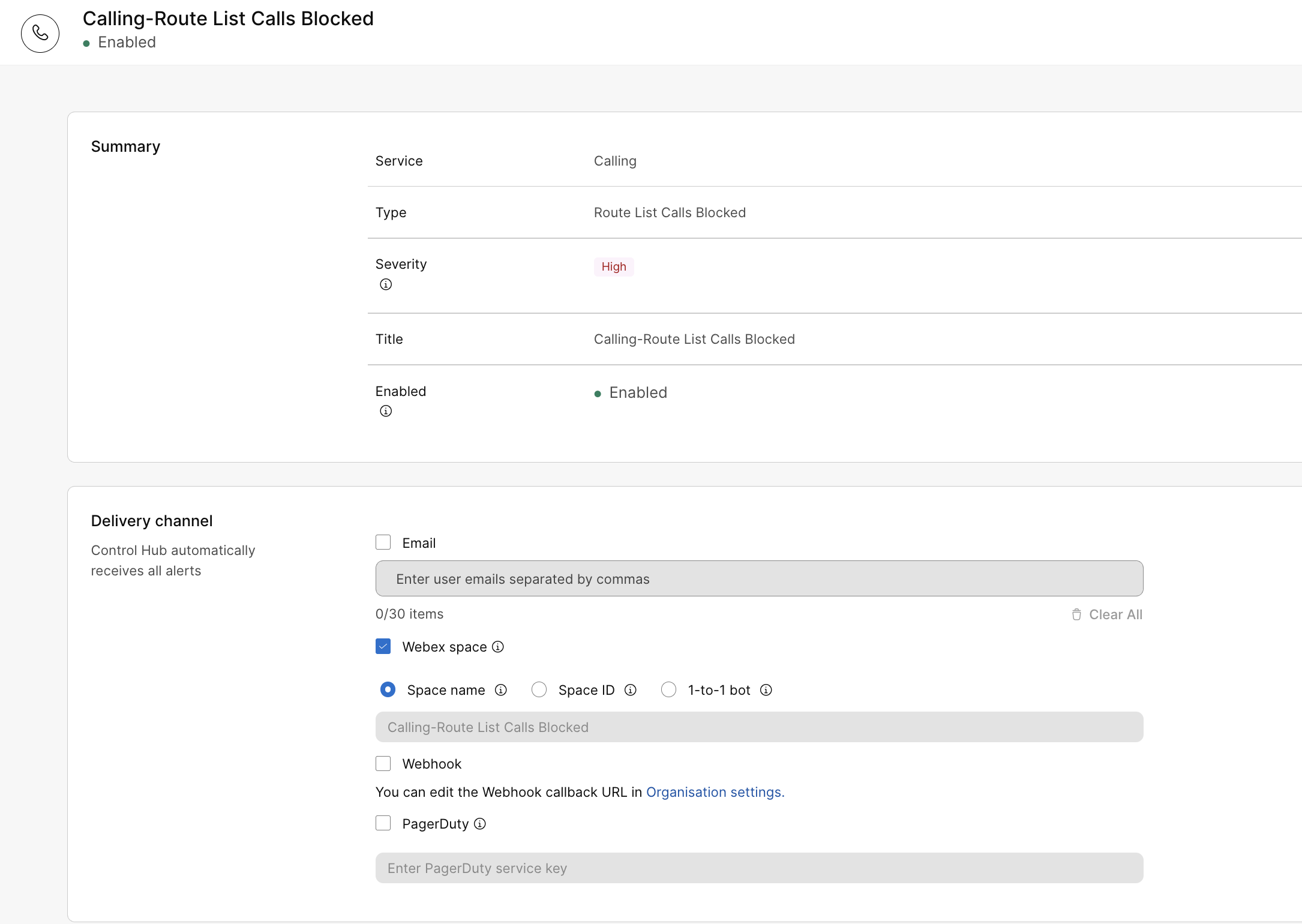
Task: Tick the Webhook checkbox
Action: (x=383, y=763)
